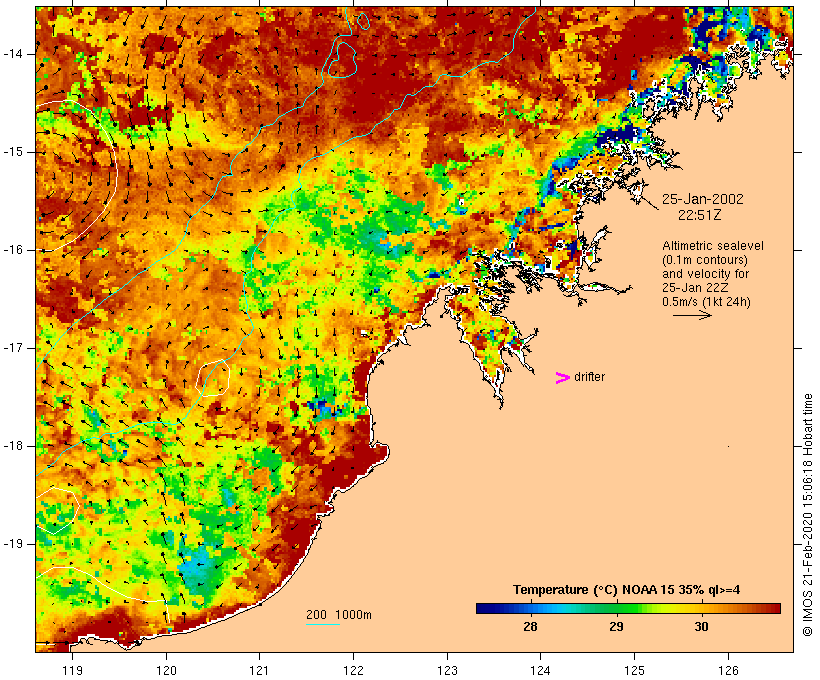Click the small white sealevel contour near 120.5E 17.3S
The width and height of the screenshot is (820, 680).
pos(213,378)
